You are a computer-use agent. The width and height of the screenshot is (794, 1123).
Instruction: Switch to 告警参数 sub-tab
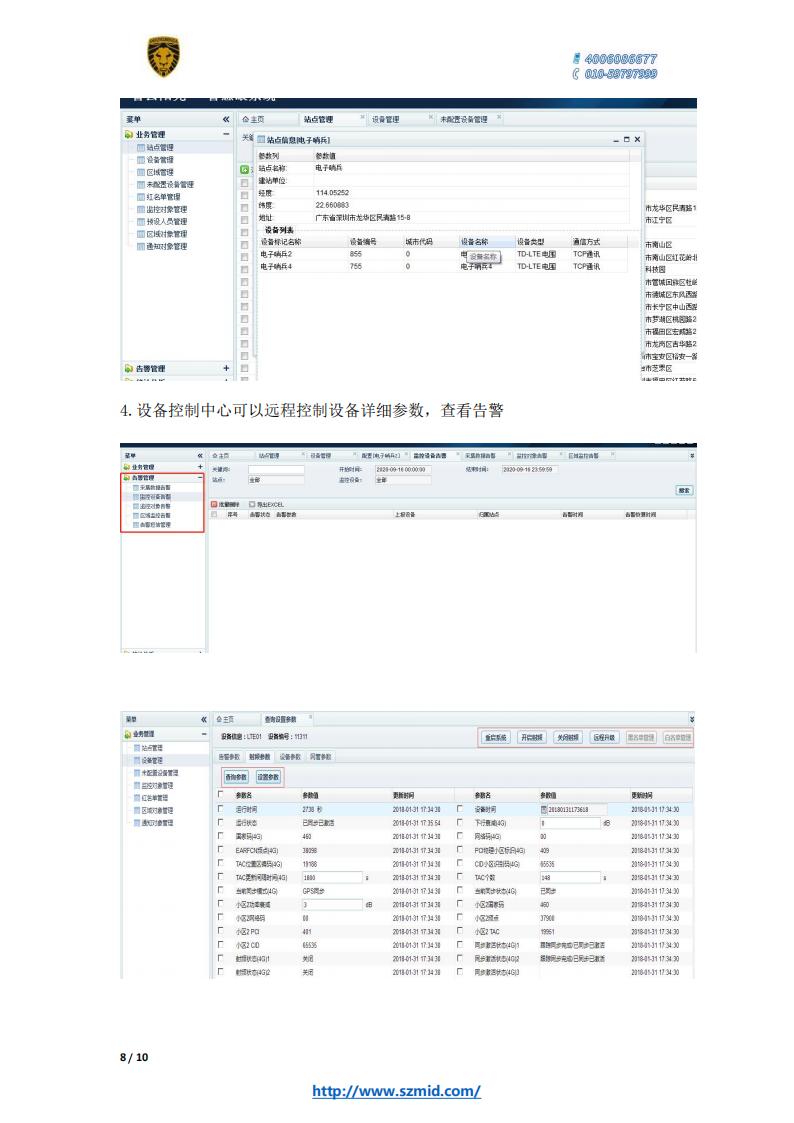pos(229,756)
